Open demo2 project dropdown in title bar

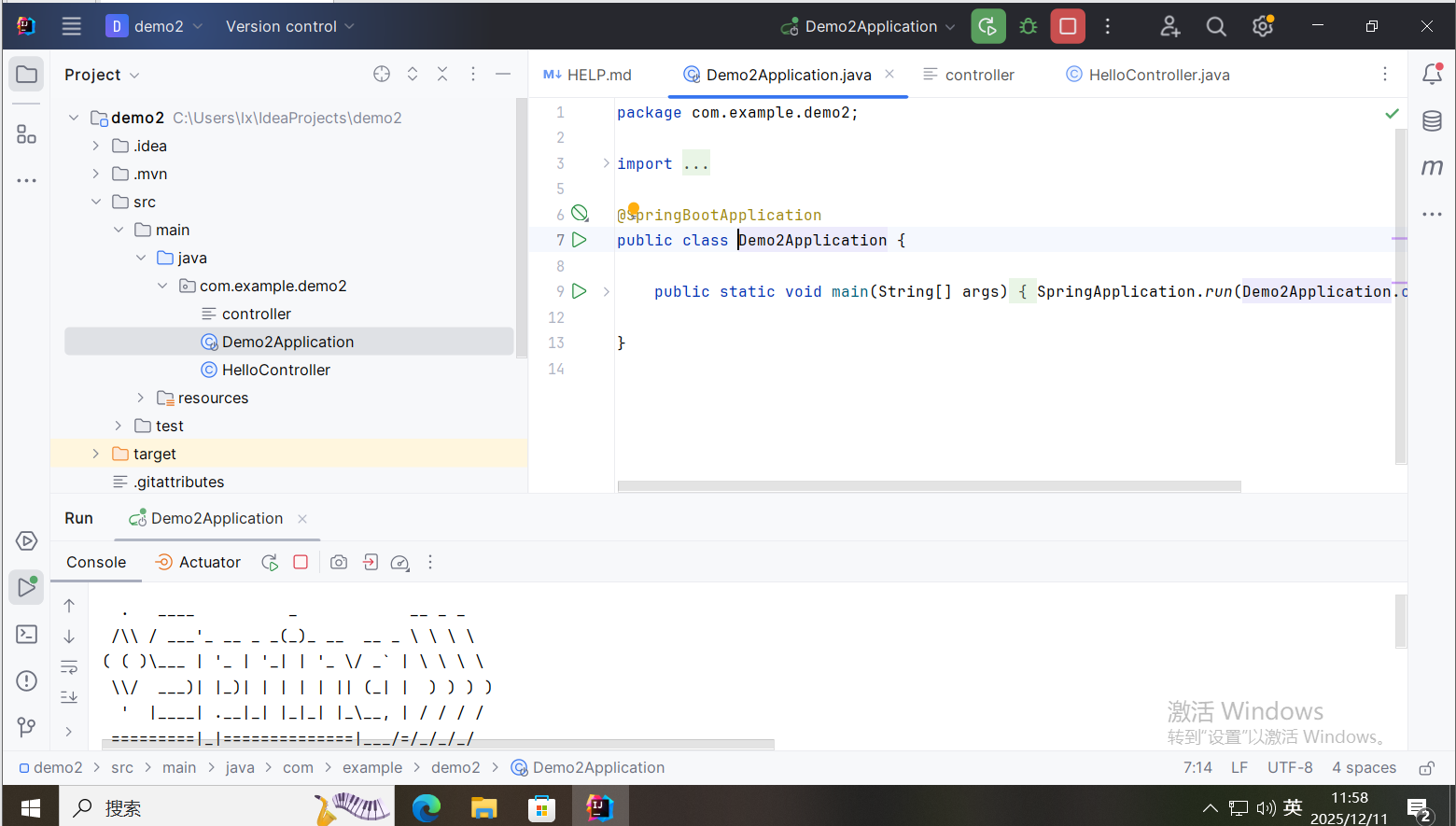[x=154, y=26]
